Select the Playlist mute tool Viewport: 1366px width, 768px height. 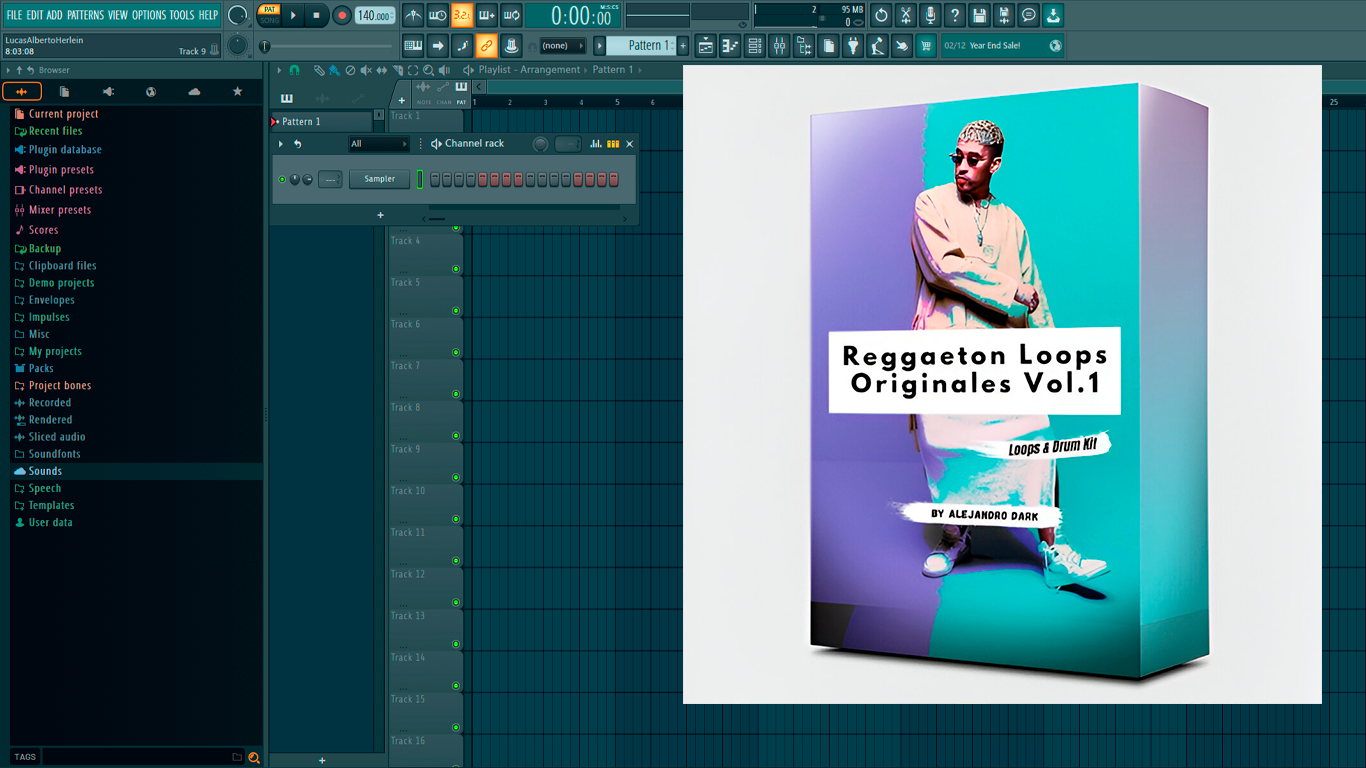(x=366, y=70)
